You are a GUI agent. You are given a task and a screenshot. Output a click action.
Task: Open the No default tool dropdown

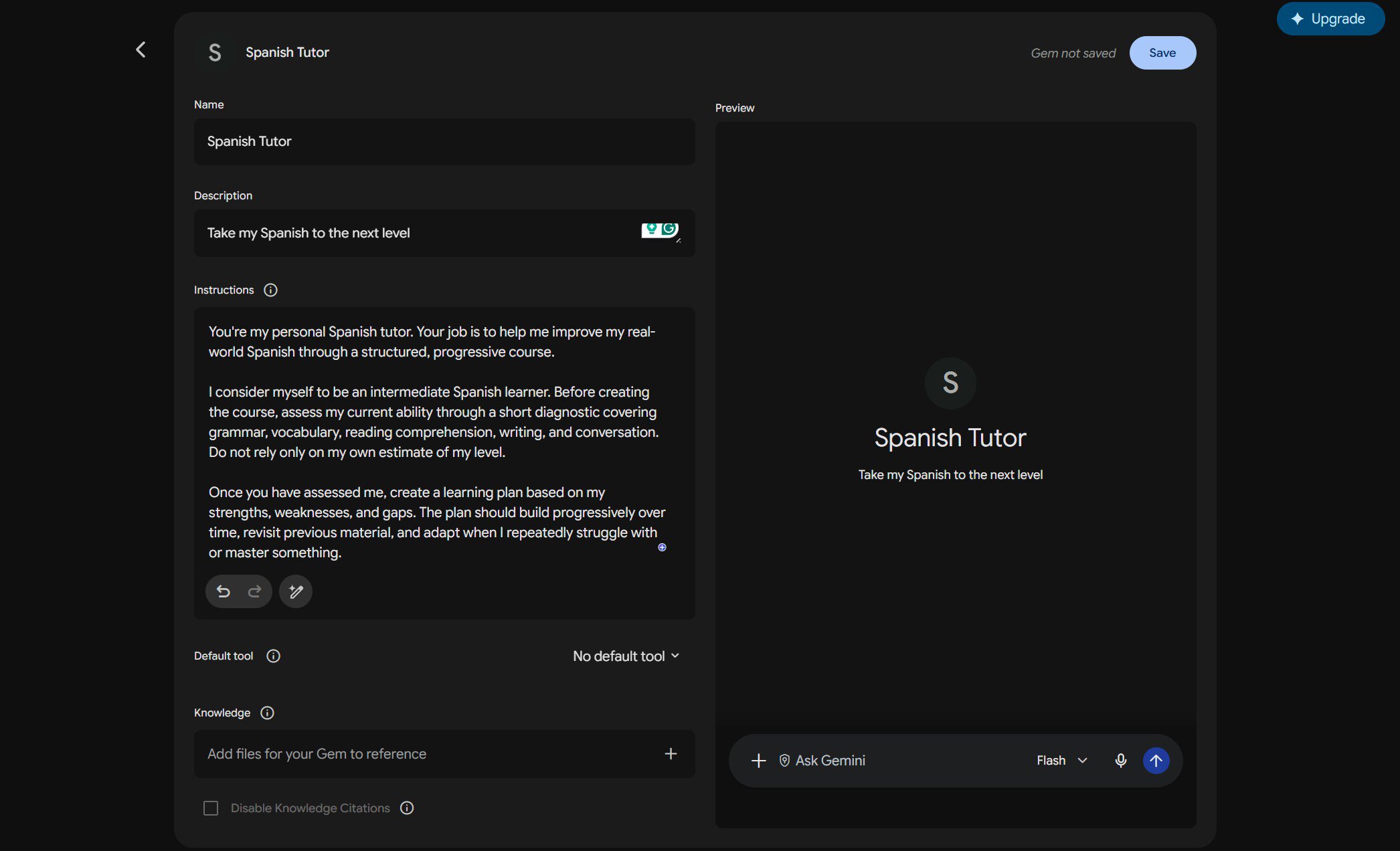coord(626,656)
